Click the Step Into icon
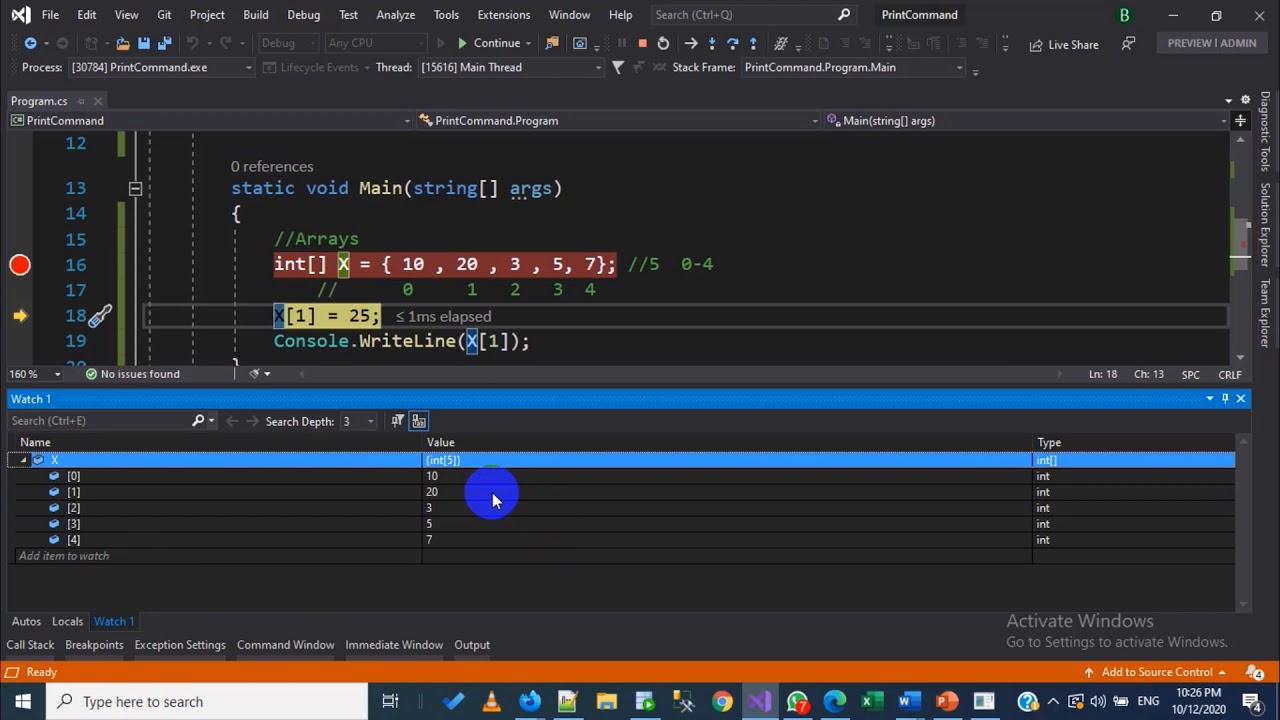The image size is (1280, 720). point(712,43)
